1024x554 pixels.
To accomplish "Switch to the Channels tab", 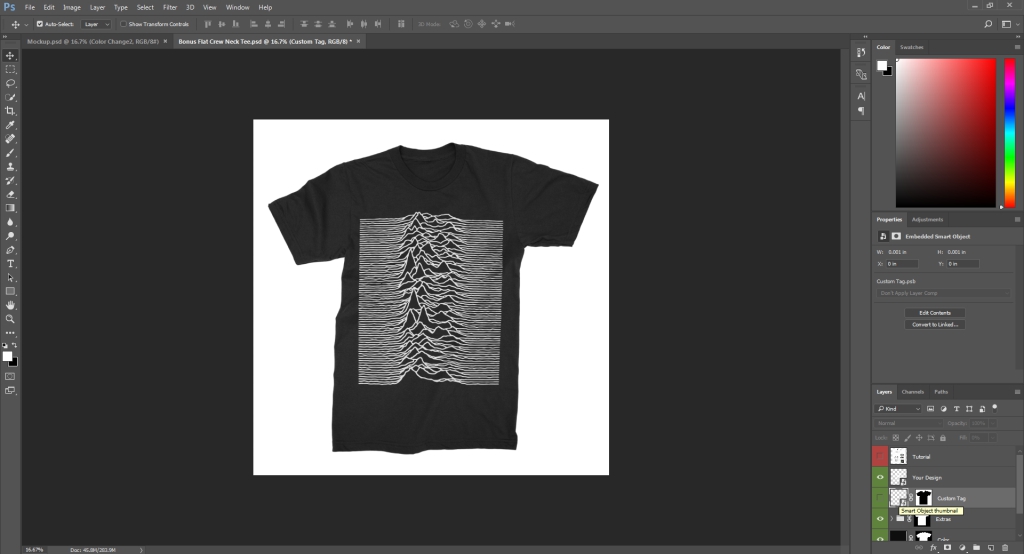I will [912, 392].
